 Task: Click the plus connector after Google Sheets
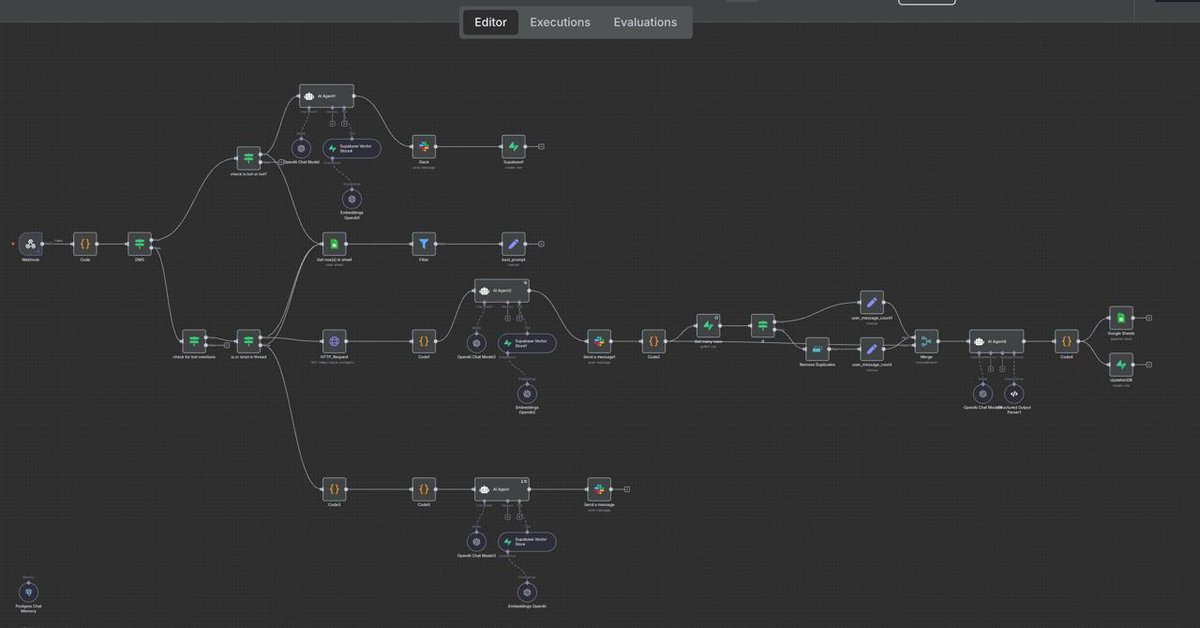[x=1149, y=317]
